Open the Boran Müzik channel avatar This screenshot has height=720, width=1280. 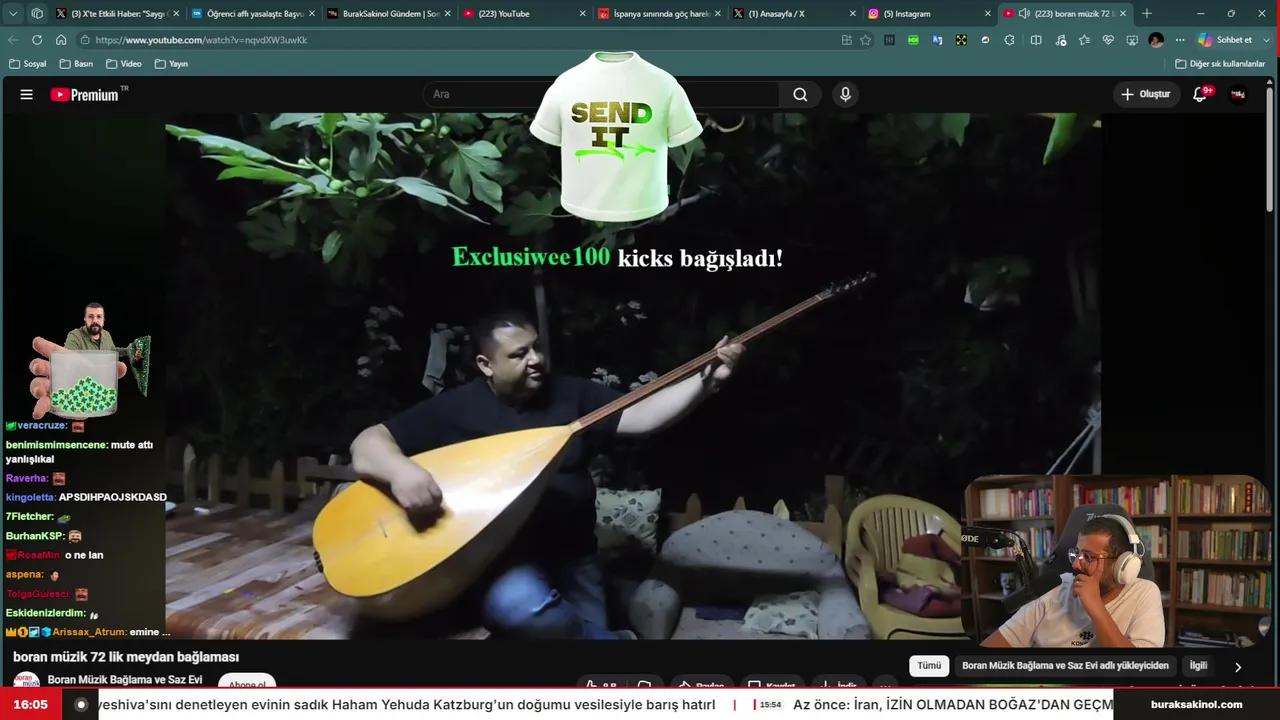coord(26,682)
